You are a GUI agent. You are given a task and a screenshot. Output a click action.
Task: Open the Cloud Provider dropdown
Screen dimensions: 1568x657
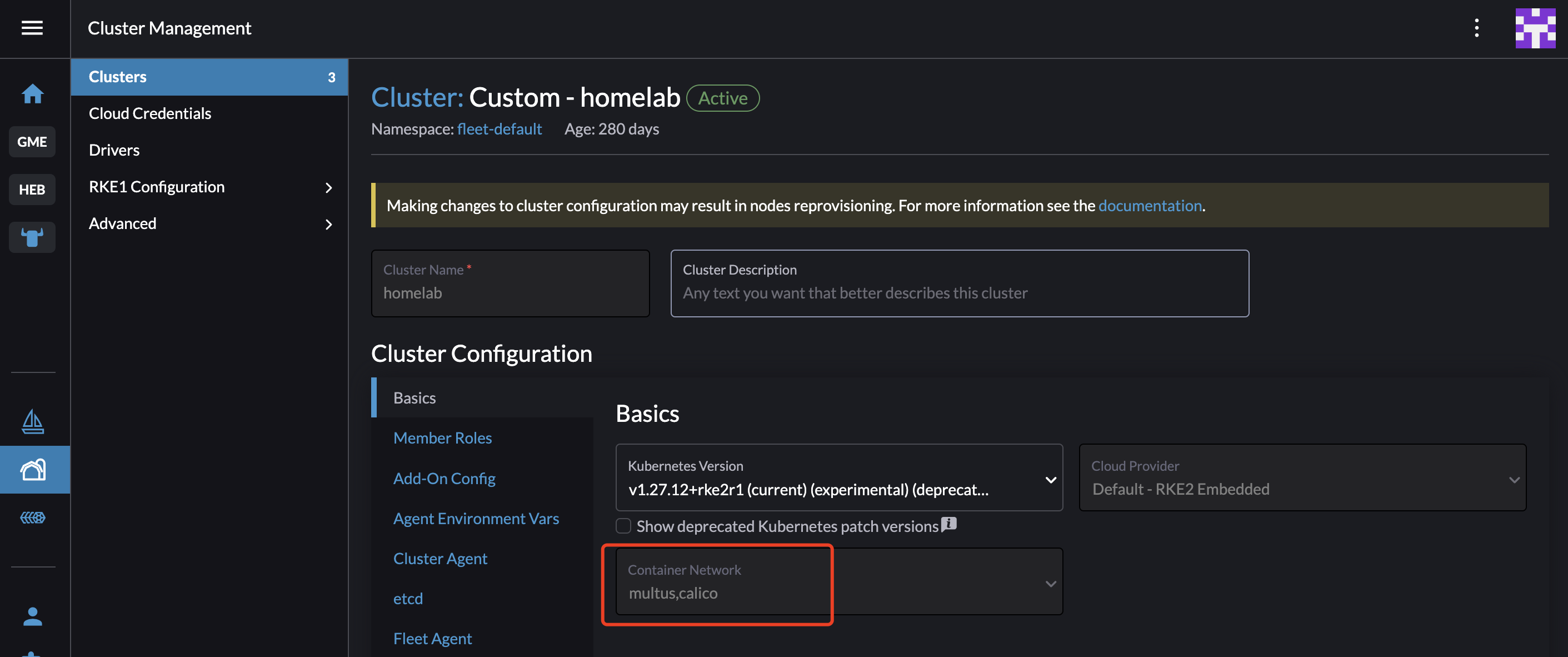[x=1302, y=477]
